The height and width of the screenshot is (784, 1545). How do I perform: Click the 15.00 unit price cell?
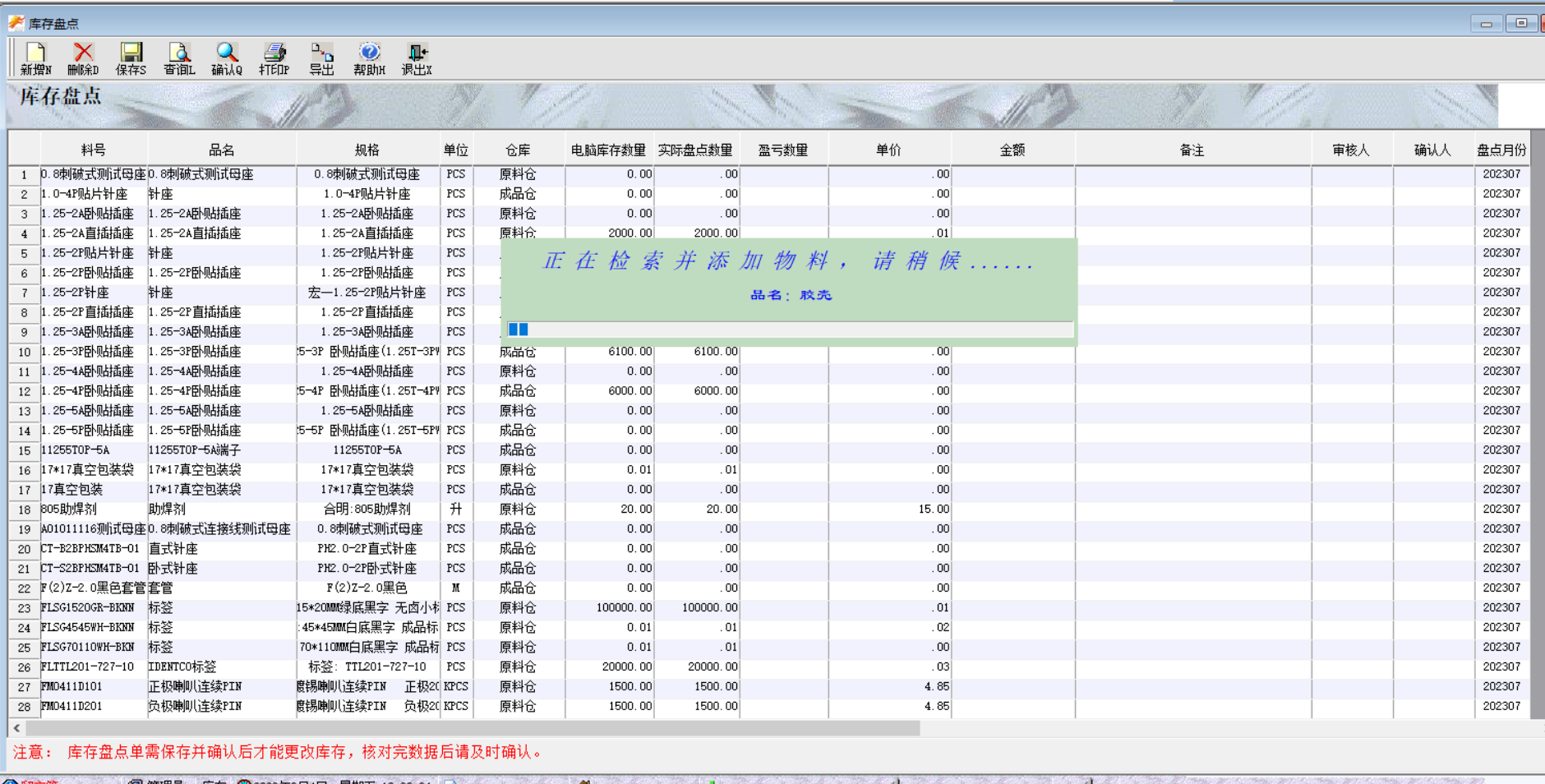coord(889,510)
